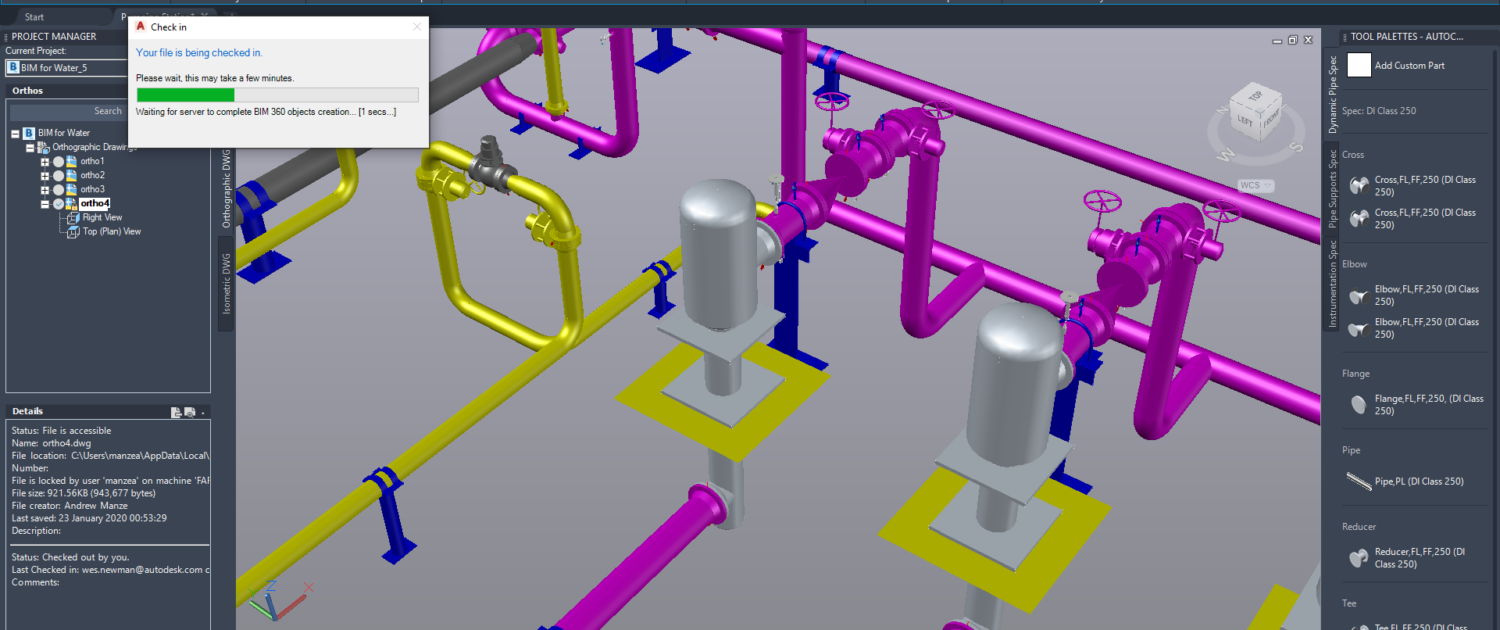Open the WCS coordinate system dropdown
The width and height of the screenshot is (1500, 630).
1256,185
